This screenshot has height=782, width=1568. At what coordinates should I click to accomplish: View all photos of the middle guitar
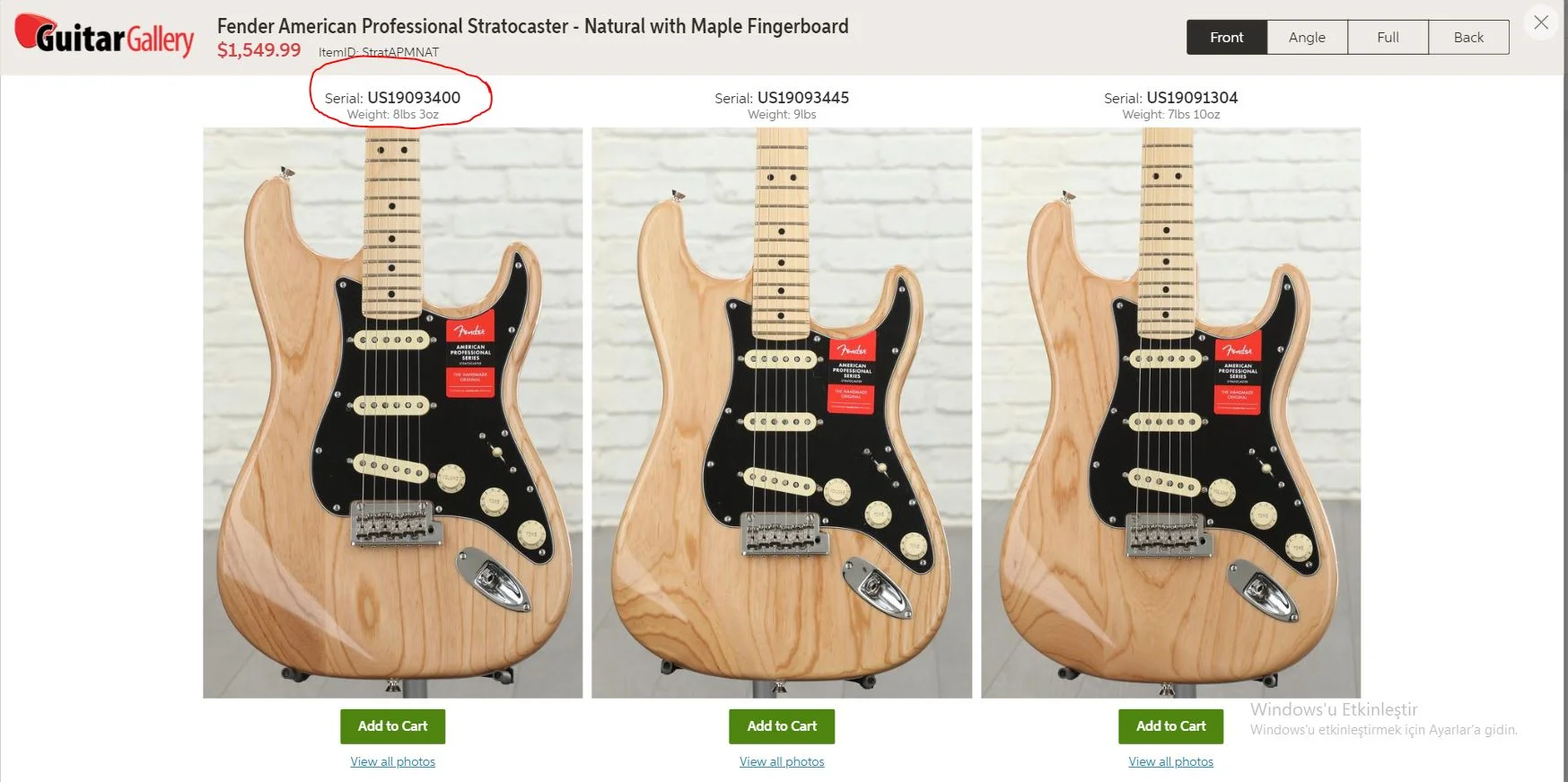pyautogui.click(x=782, y=761)
